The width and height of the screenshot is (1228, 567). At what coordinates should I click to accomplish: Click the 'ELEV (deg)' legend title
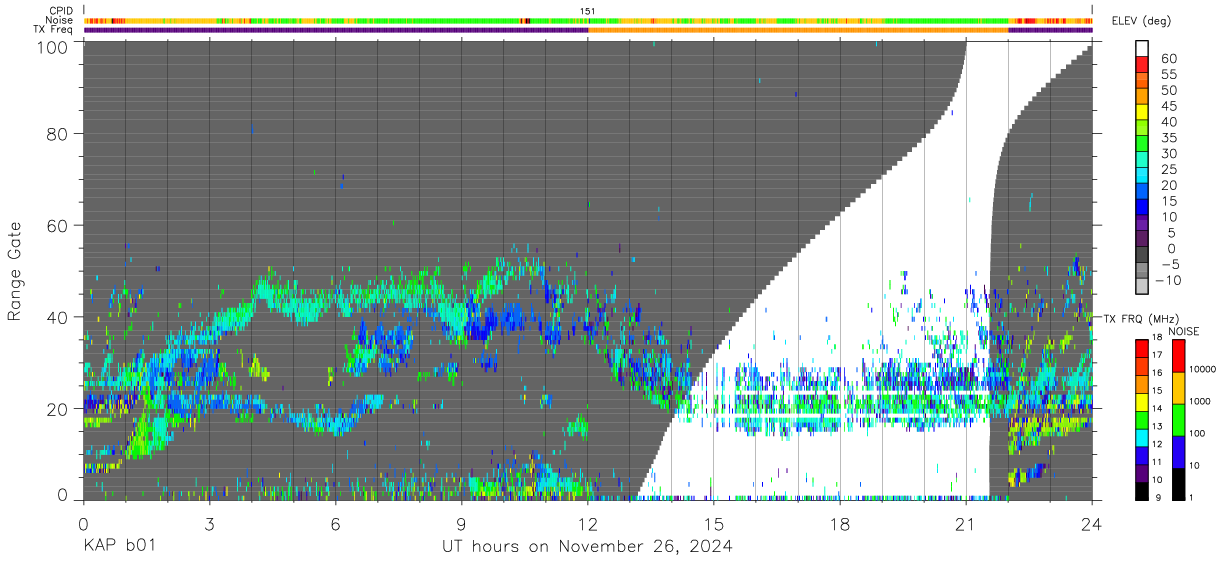[x=1141, y=20]
